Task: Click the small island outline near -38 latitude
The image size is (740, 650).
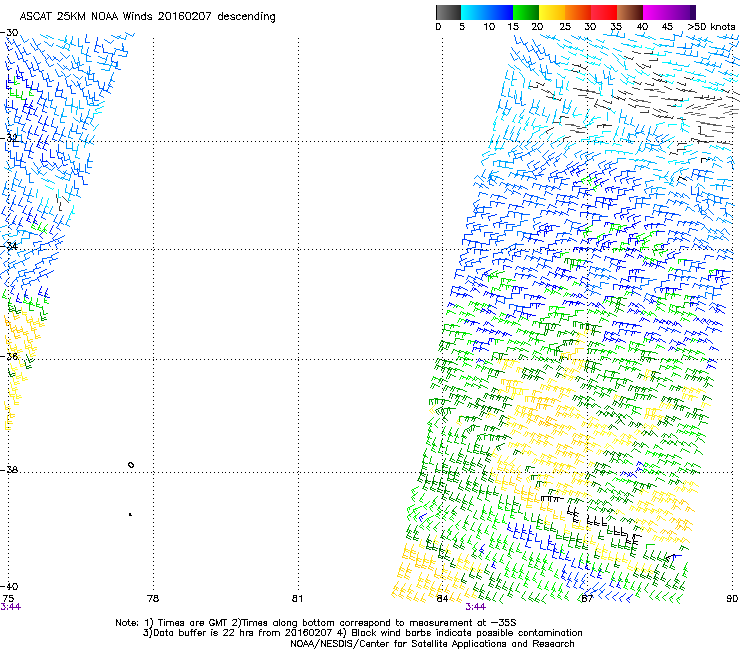Action: (131, 465)
